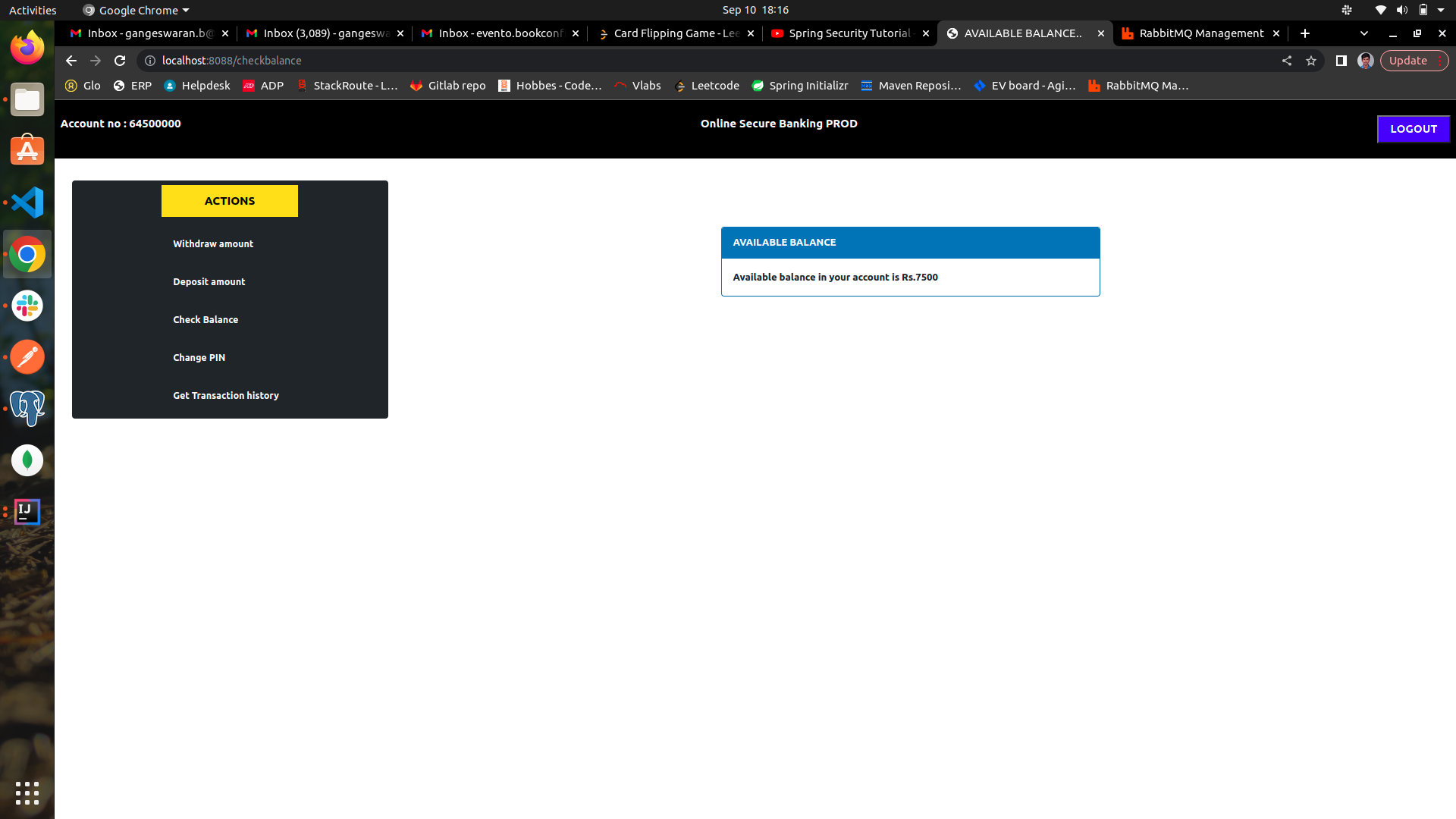The width and height of the screenshot is (1456, 819).
Task: Go back with the back arrow
Action: click(x=71, y=61)
